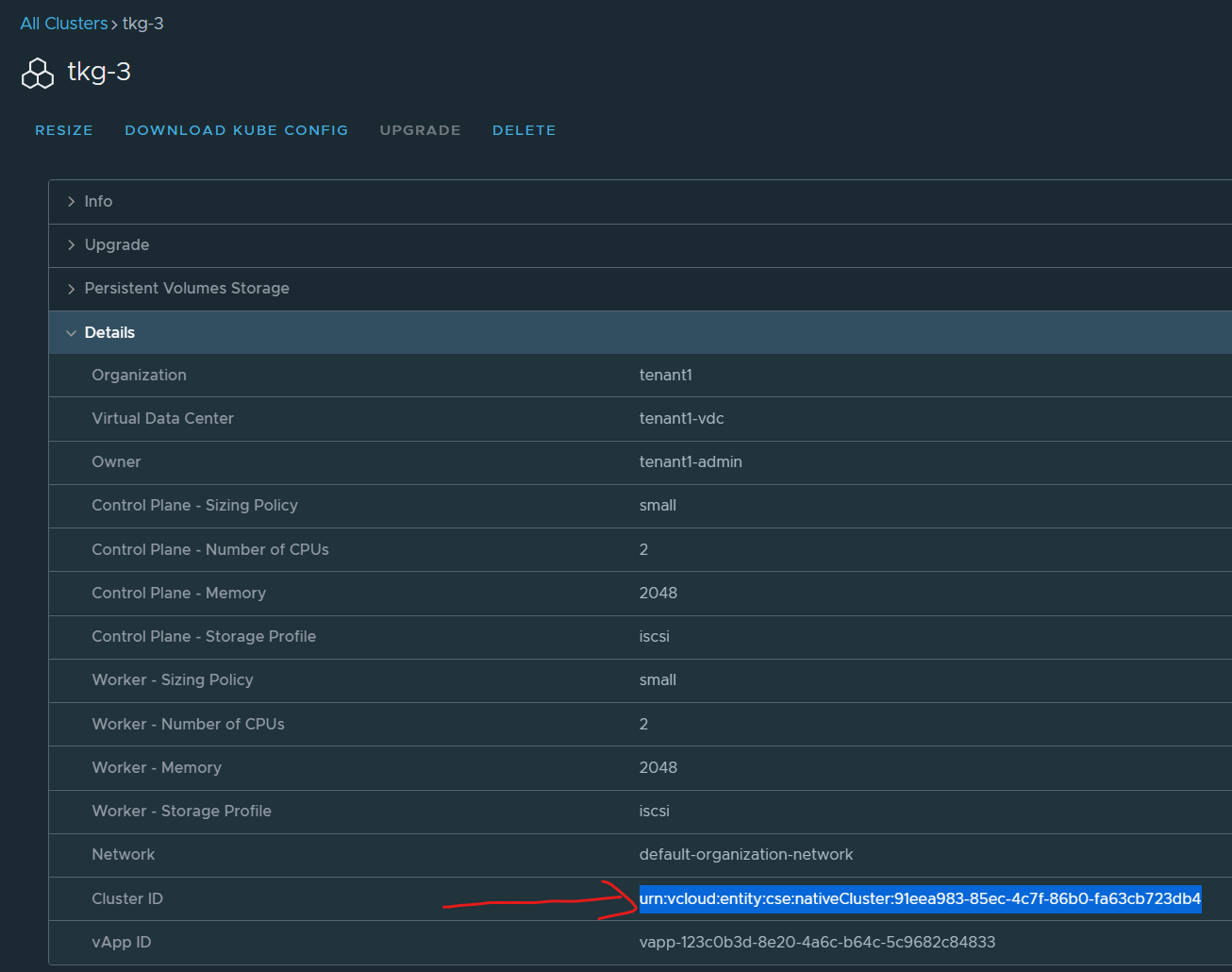Download the kube config file
Screen dimensions: 1232x972
[x=236, y=130]
